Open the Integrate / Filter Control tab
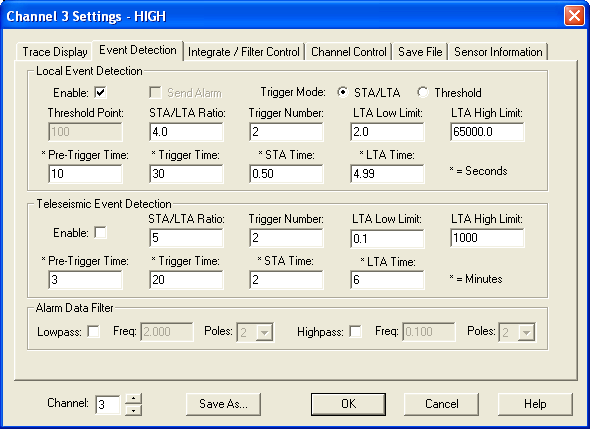The height and width of the screenshot is (429, 590). point(244,52)
